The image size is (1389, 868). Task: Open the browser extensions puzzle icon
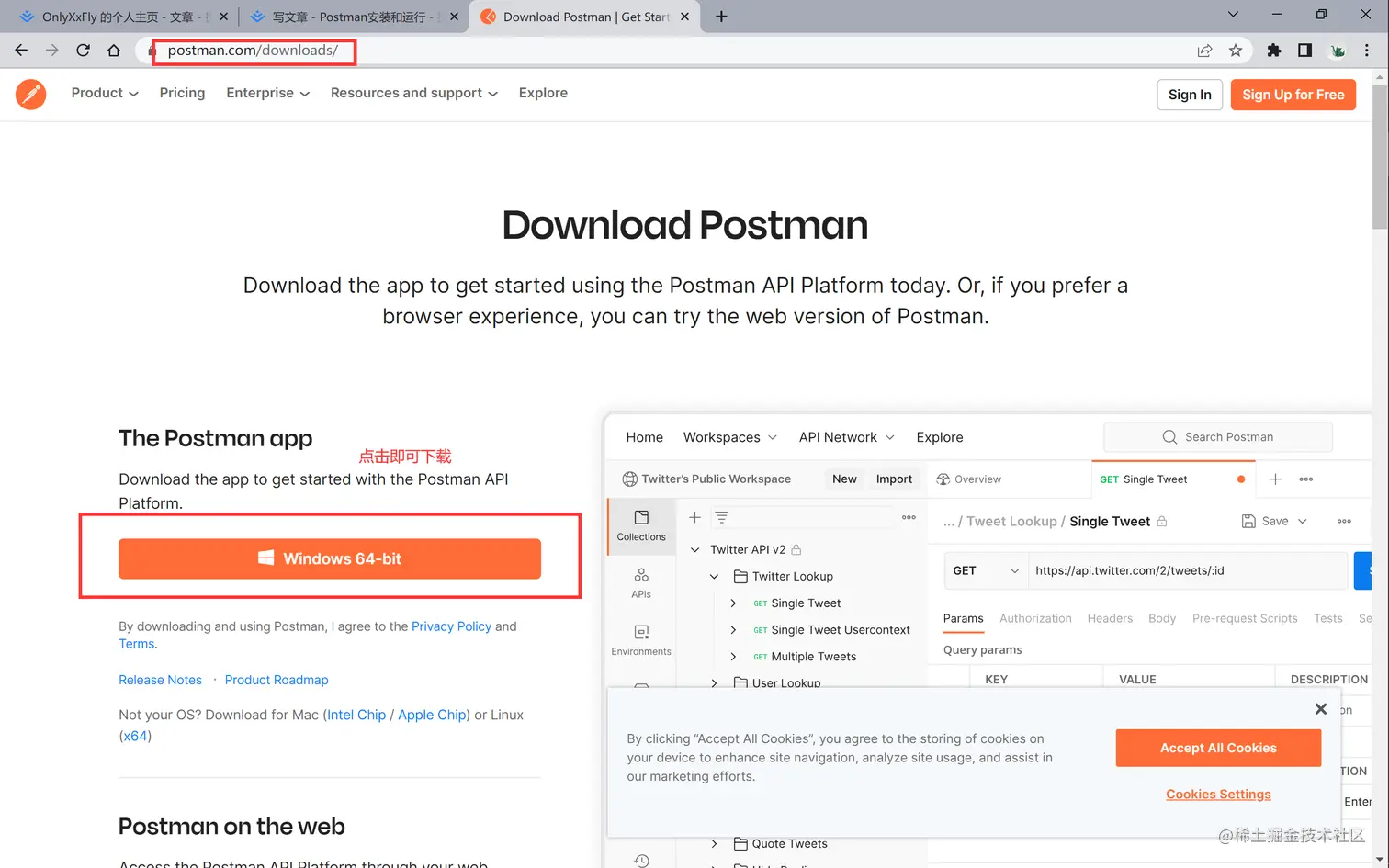(x=1274, y=51)
